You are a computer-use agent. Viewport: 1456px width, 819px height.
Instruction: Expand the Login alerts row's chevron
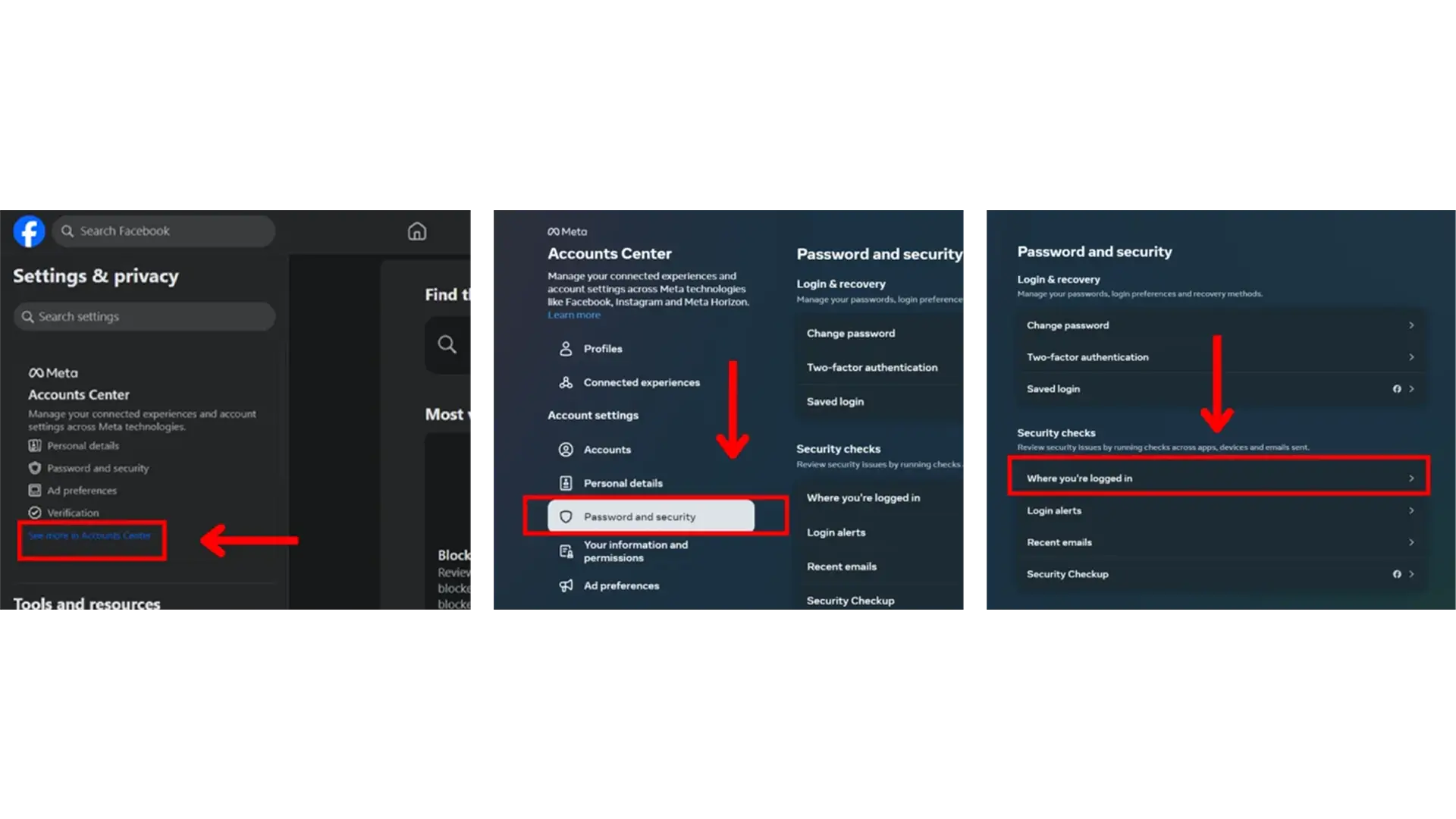point(1411,510)
